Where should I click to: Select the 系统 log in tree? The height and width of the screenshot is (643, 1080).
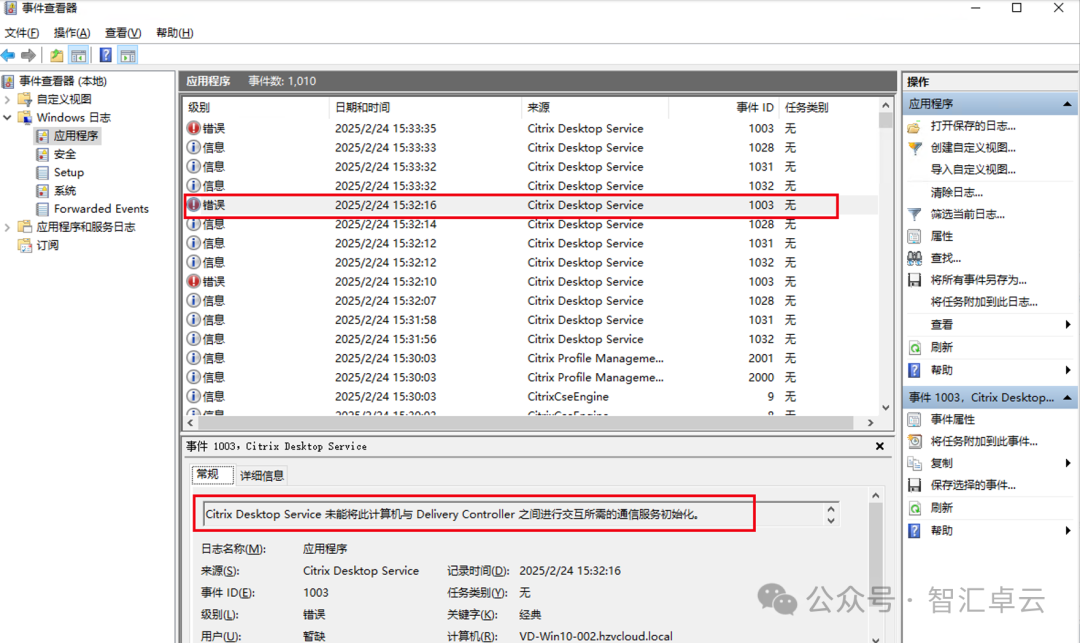(65, 191)
